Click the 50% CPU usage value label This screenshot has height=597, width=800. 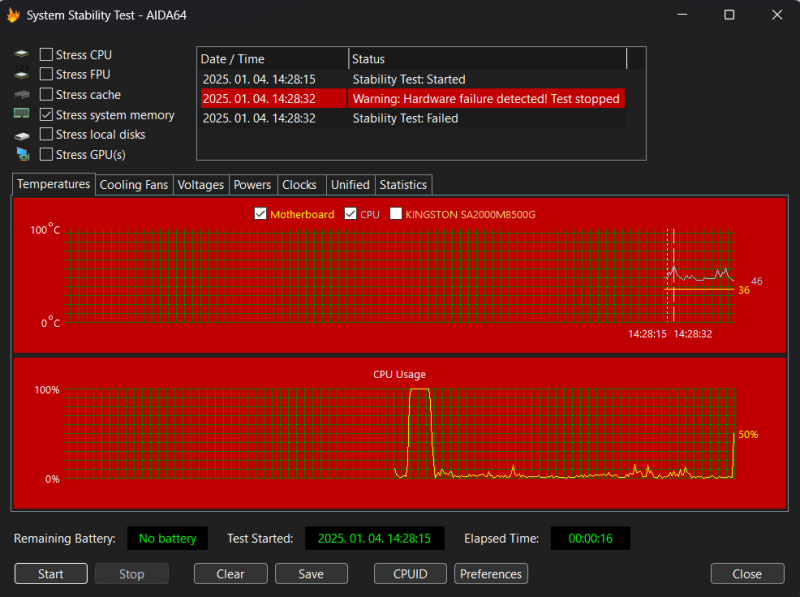pyautogui.click(x=748, y=435)
